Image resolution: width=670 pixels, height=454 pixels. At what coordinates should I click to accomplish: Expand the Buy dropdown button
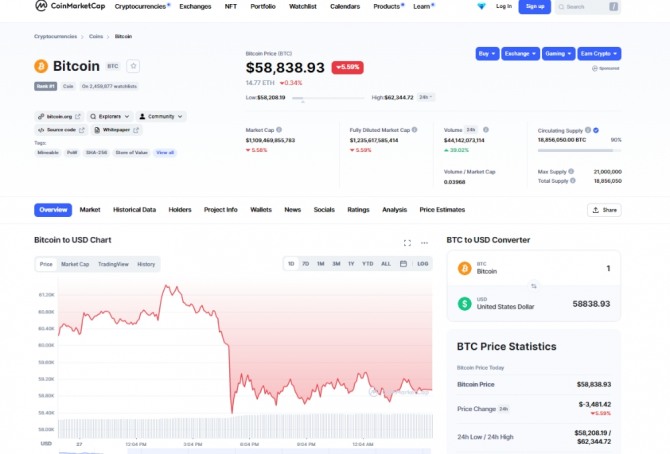click(x=487, y=53)
